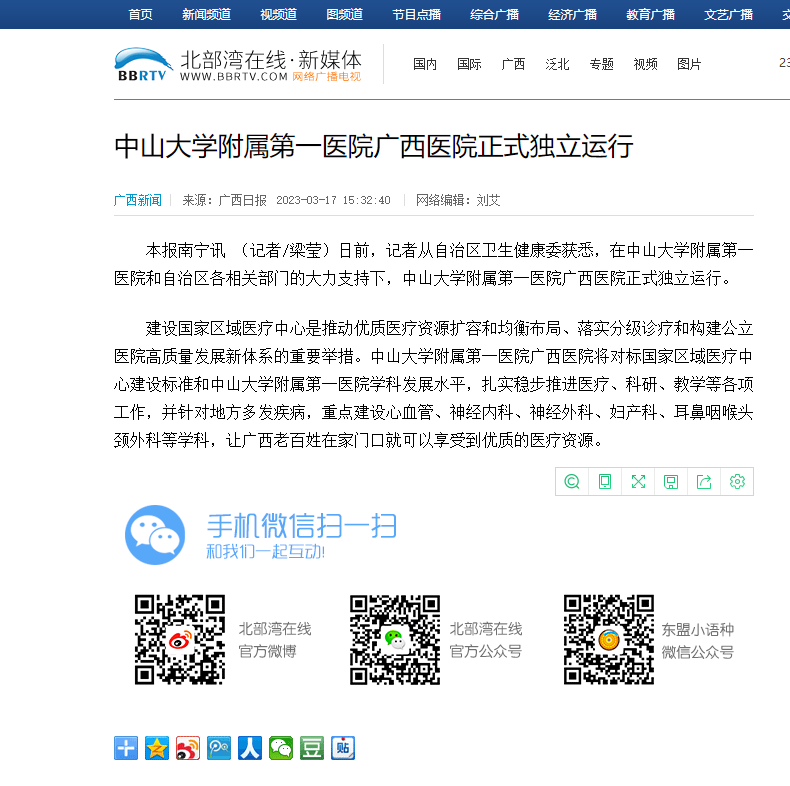Click the green fullscreen expand icon

(x=638, y=481)
